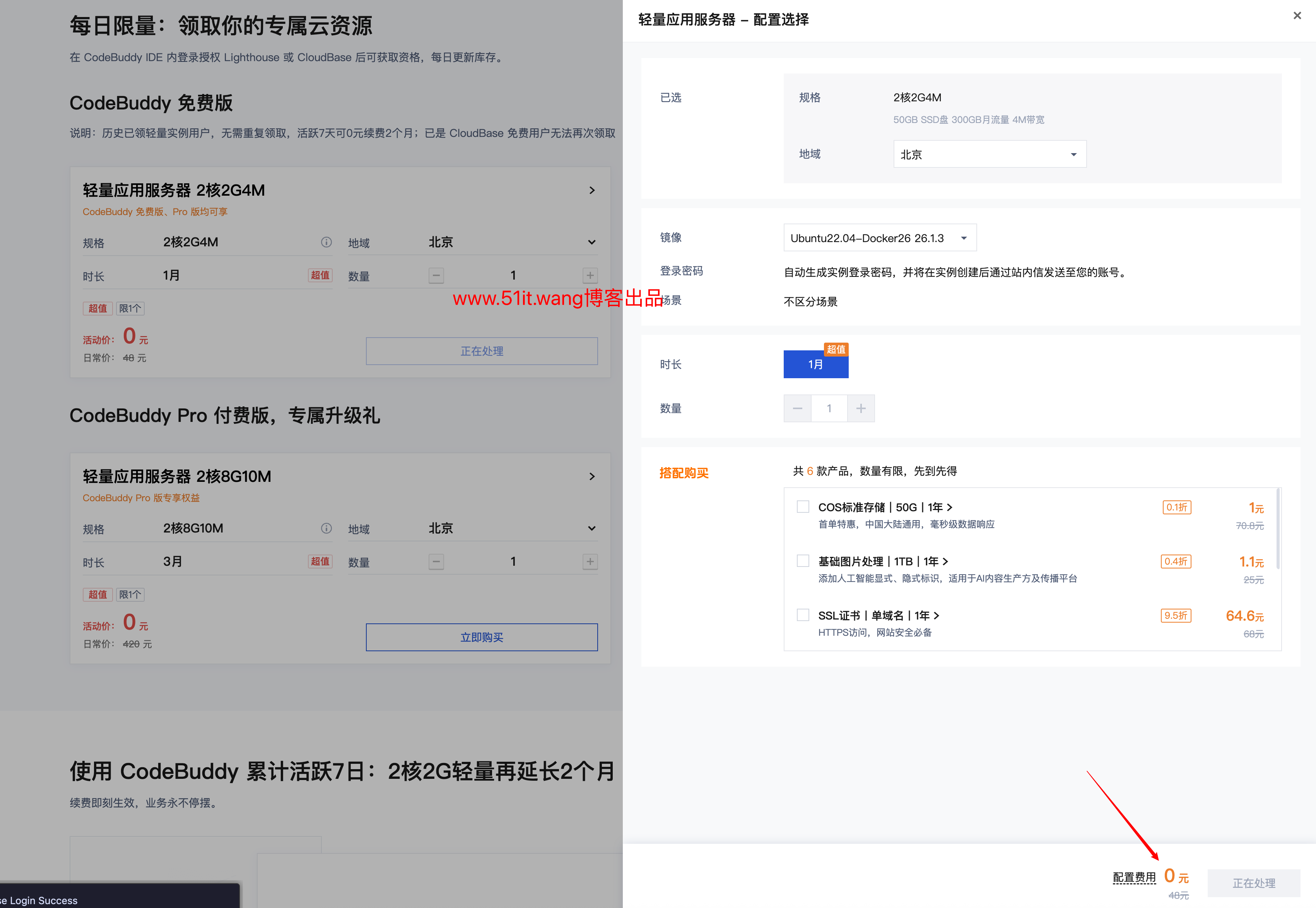The width and height of the screenshot is (1316, 908).
Task: Select the 1月 duration option
Action: [815, 365]
